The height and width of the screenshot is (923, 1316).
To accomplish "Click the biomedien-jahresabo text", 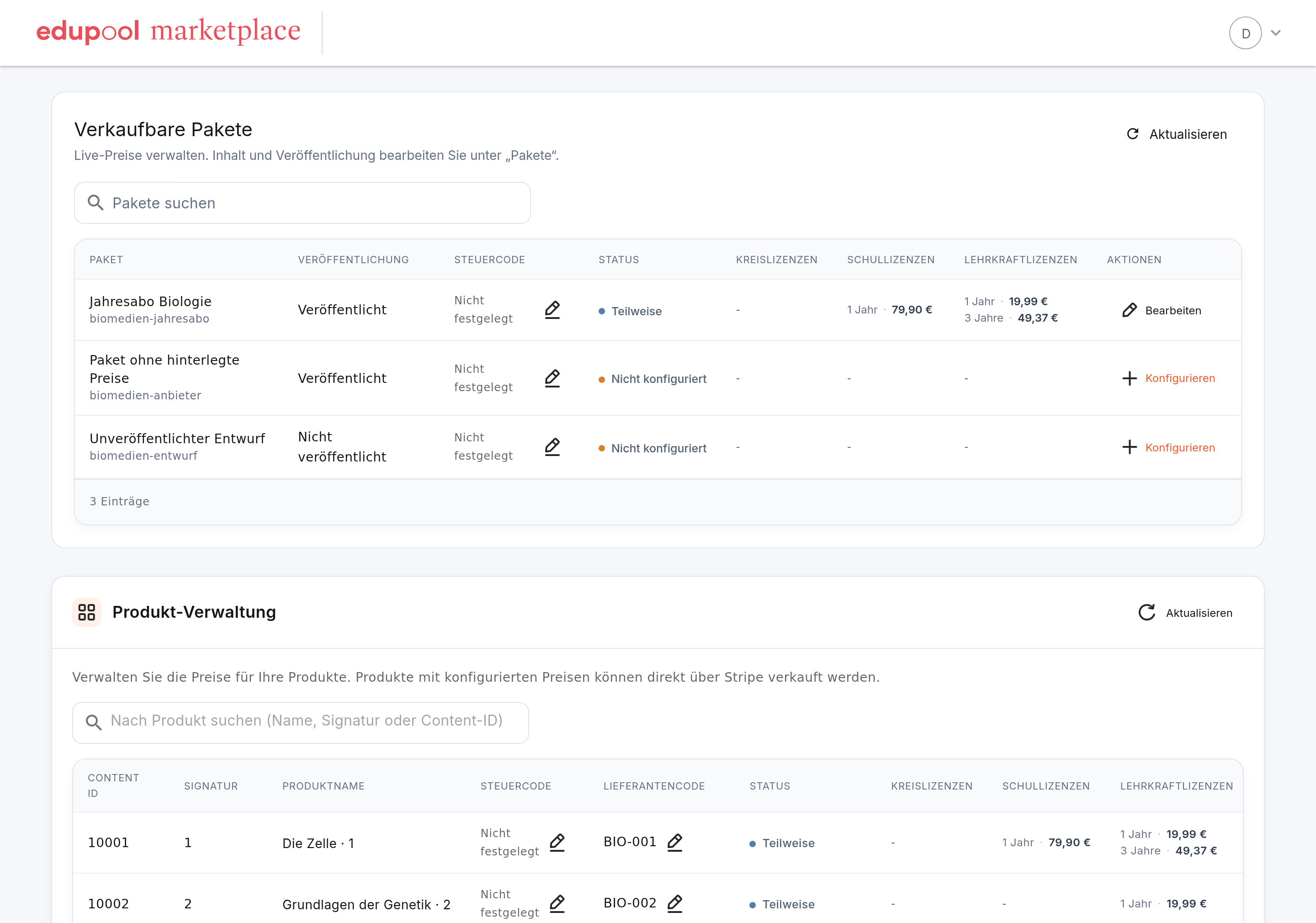I will (149, 319).
